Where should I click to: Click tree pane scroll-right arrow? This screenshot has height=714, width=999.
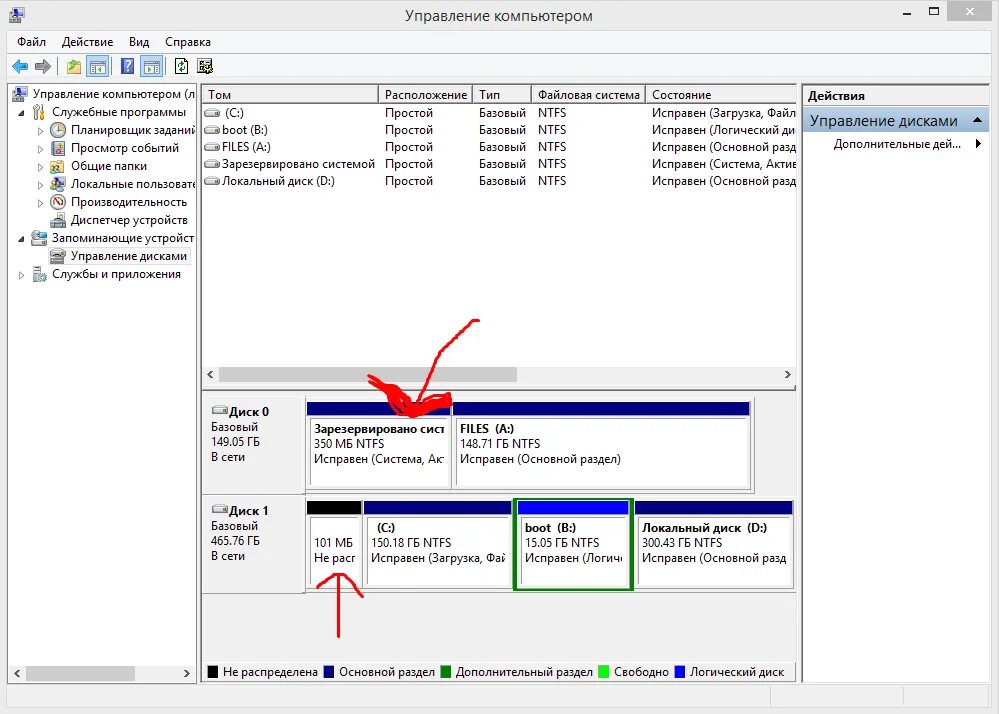[186, 673]
